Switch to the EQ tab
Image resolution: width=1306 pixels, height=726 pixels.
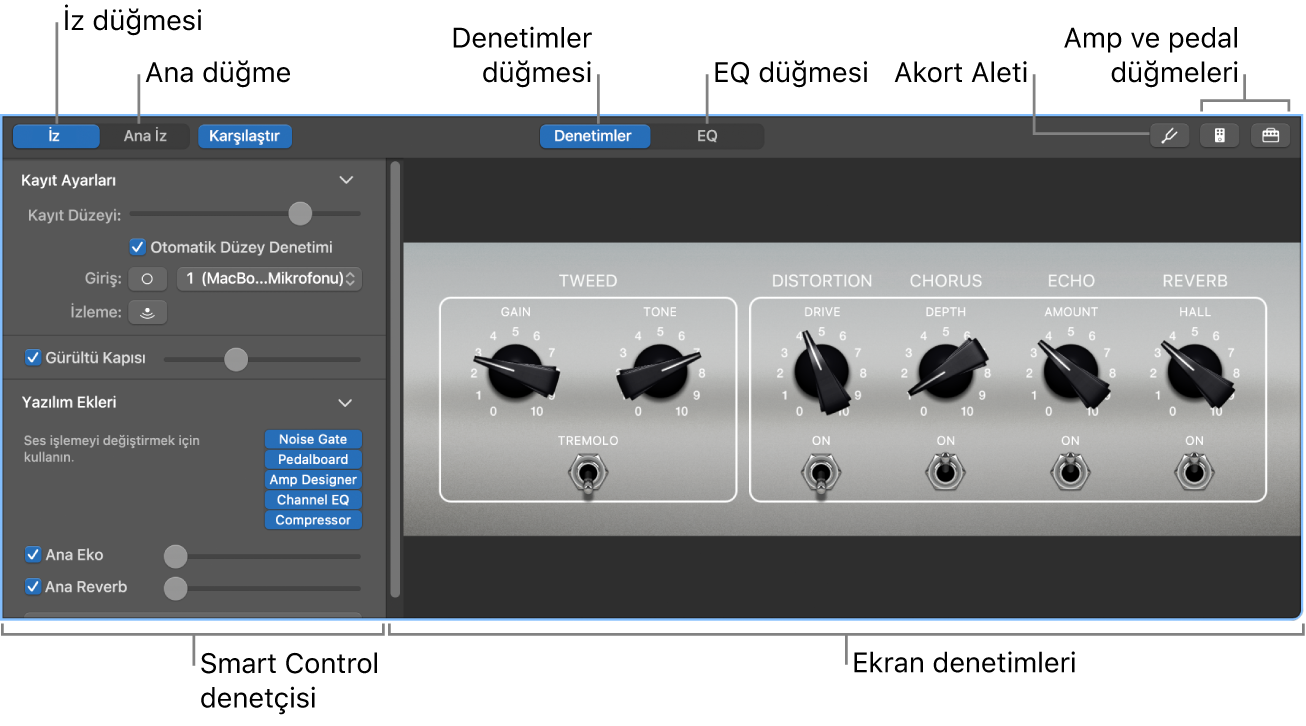[706, 136]
